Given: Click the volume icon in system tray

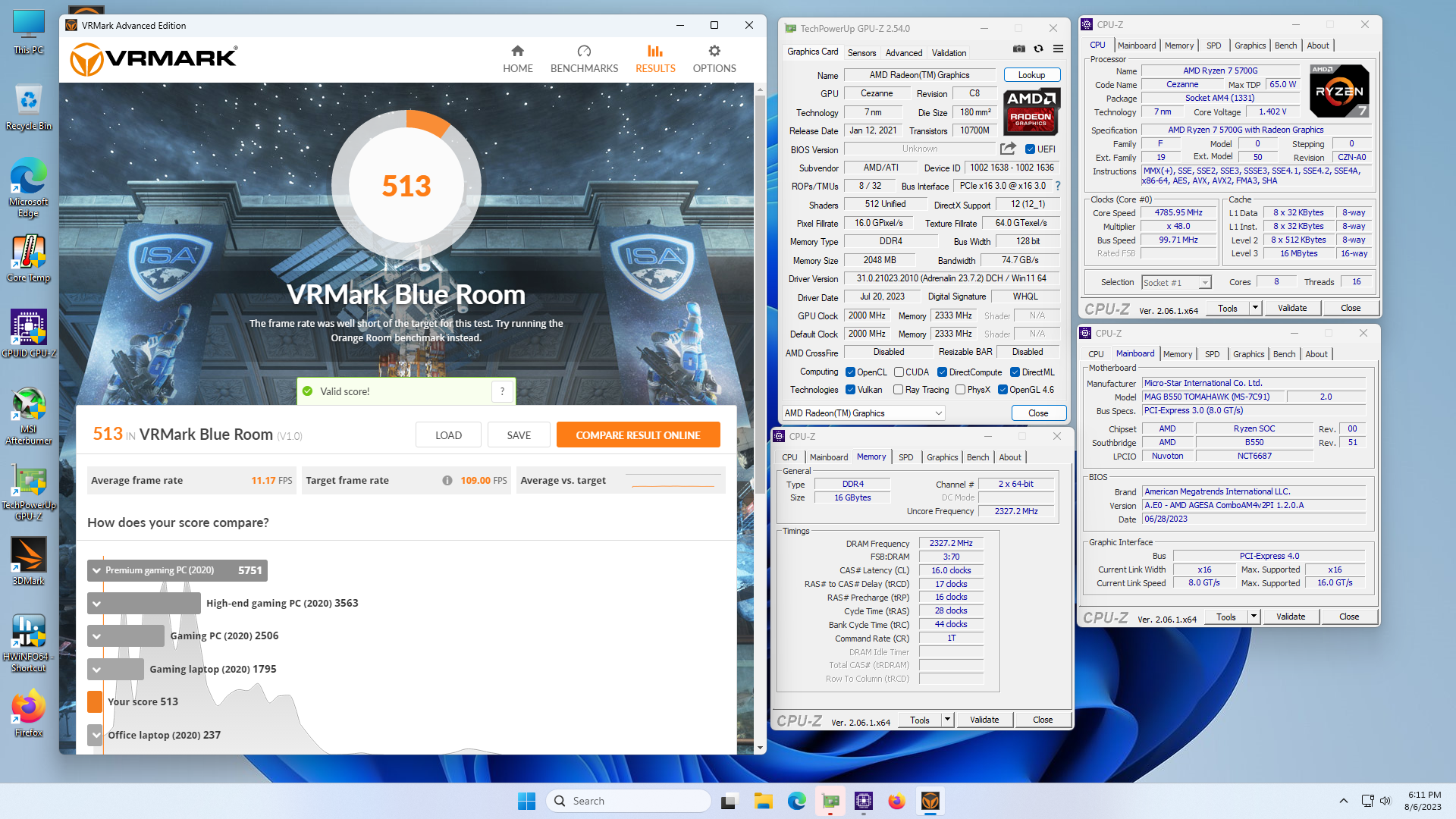Looking at the screenshot, I should [1385, 801].
